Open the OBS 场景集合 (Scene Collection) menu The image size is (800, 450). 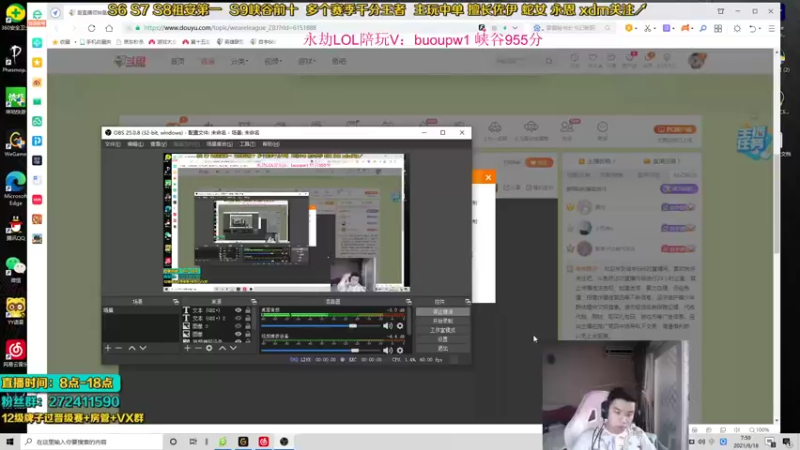[x=219, y=144]
